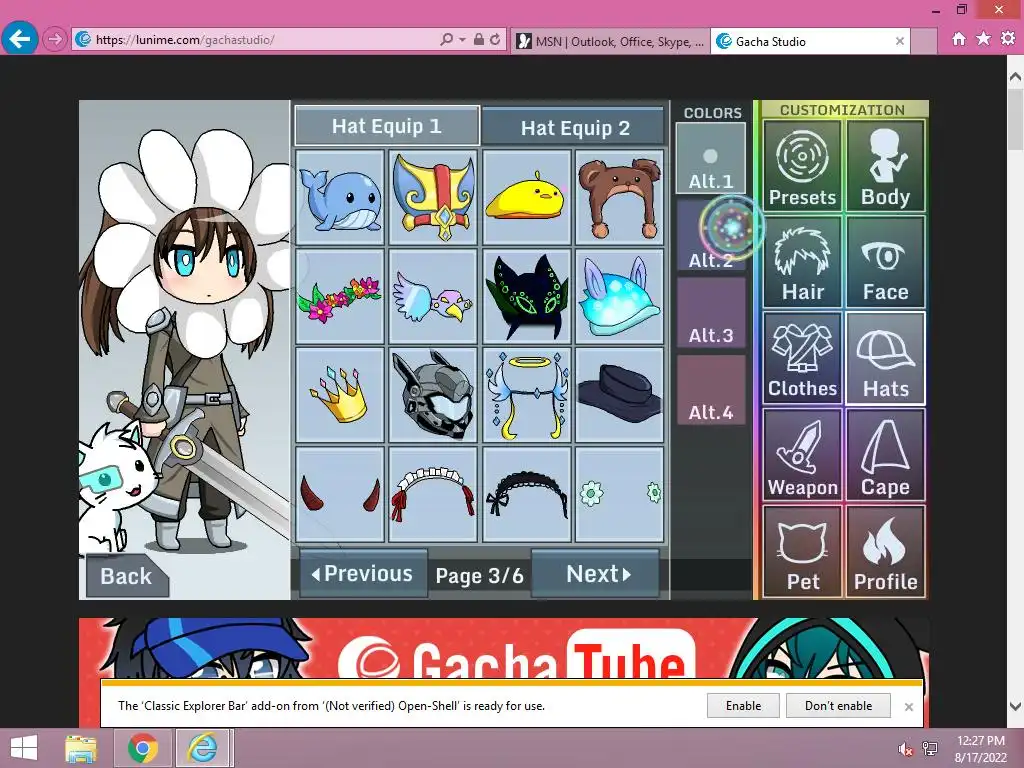Screen dimensions: 1024x768
Task: Open the Clothes customization panel
Action: pyautogui.click(x=802, y=359)
